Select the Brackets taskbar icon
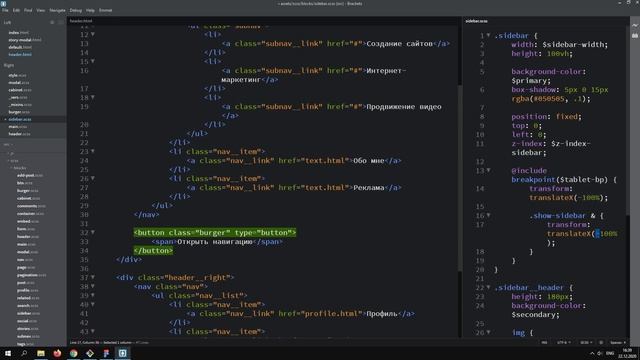This screenshot has width=640, height=360. (122, 353)
